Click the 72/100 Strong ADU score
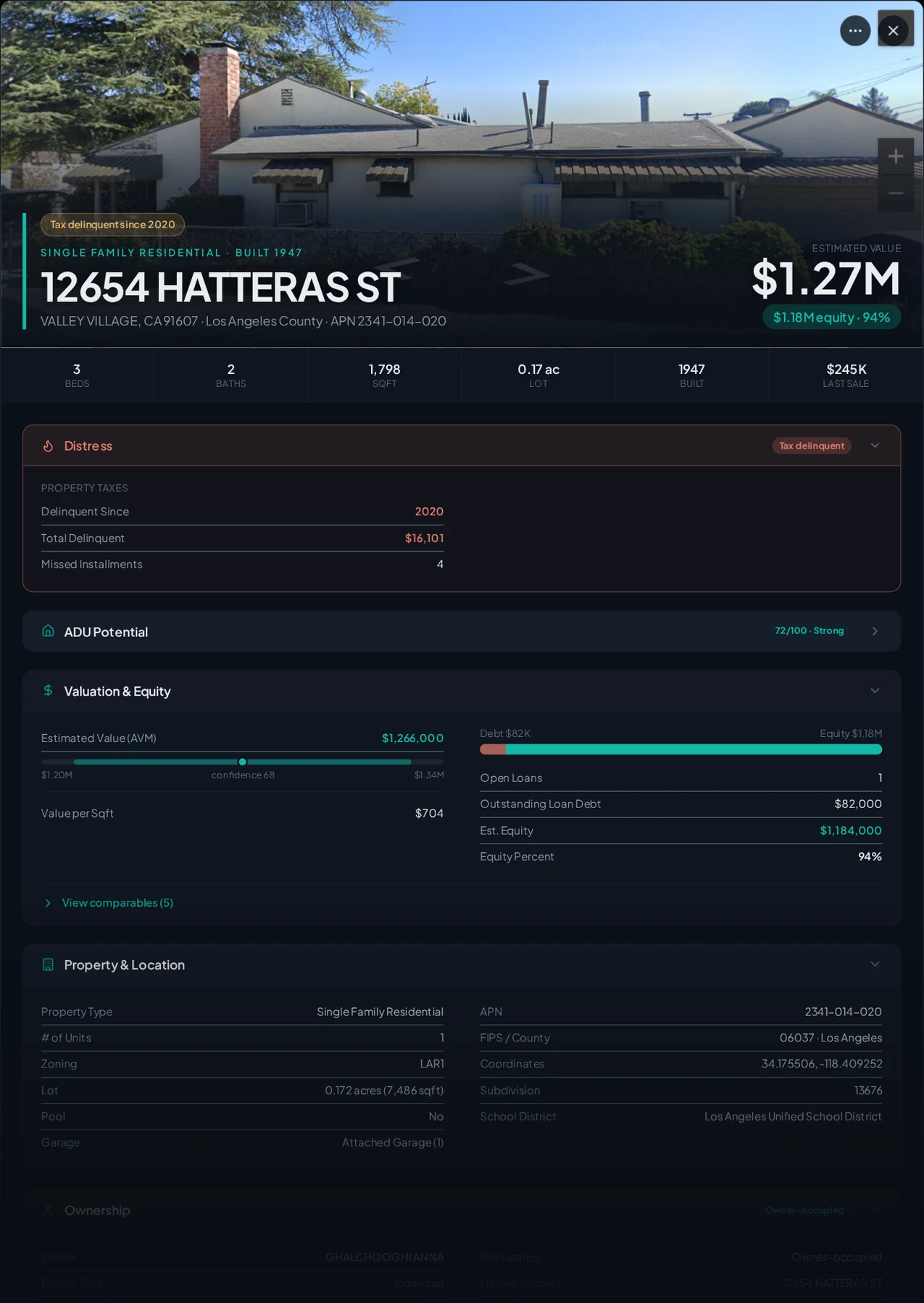Image resolution: width=924 pixels, height=1303 pixels. point(809,631)
